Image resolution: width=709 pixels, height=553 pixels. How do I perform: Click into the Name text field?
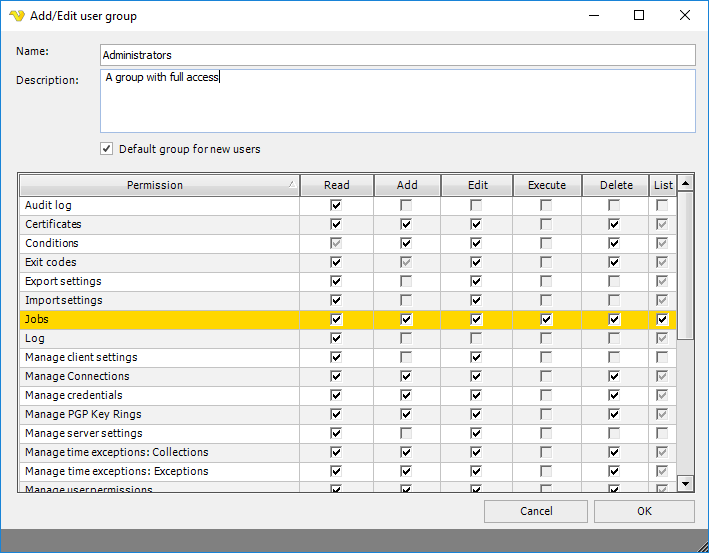coord(397,55)
